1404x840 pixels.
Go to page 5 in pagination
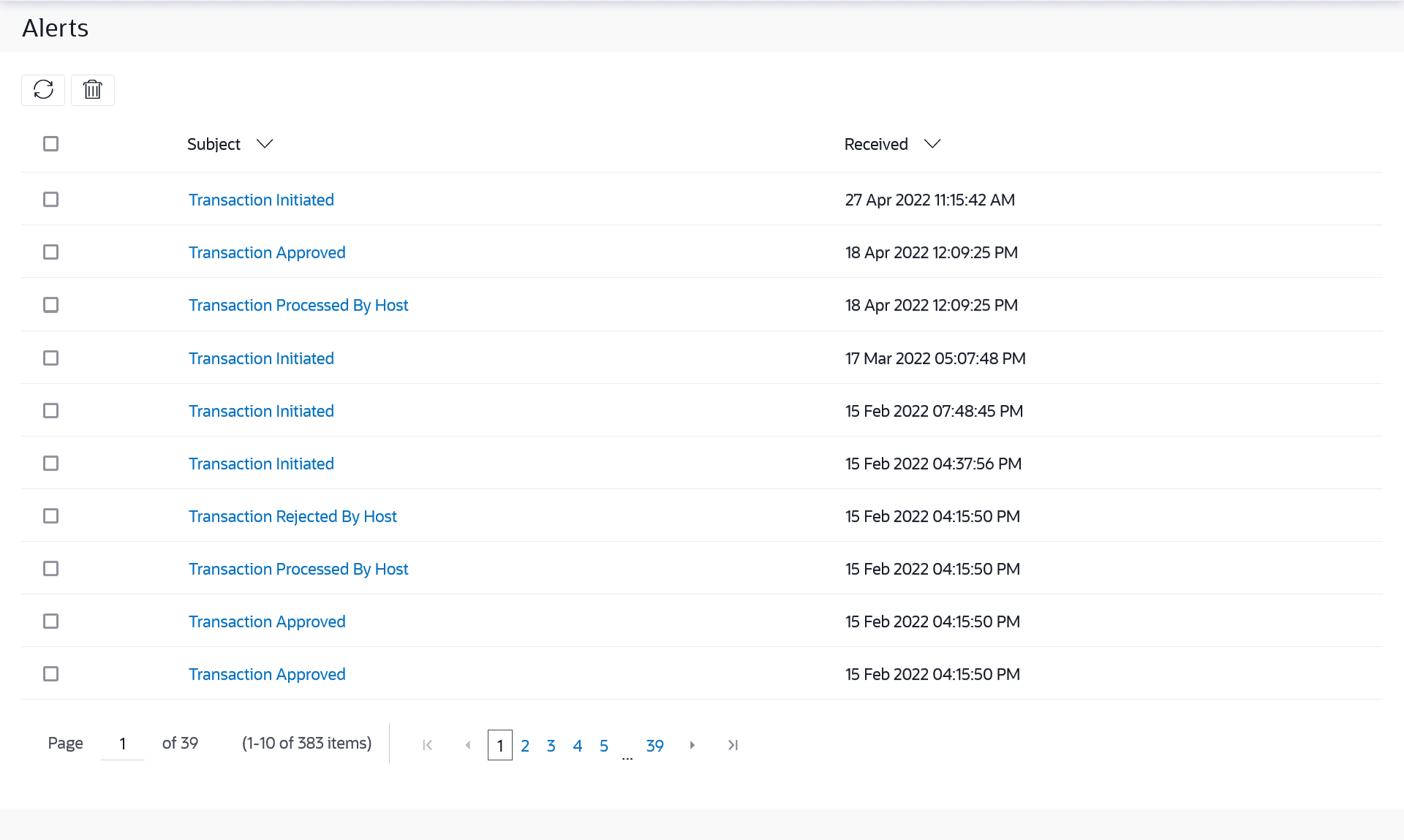coord(604,746)
